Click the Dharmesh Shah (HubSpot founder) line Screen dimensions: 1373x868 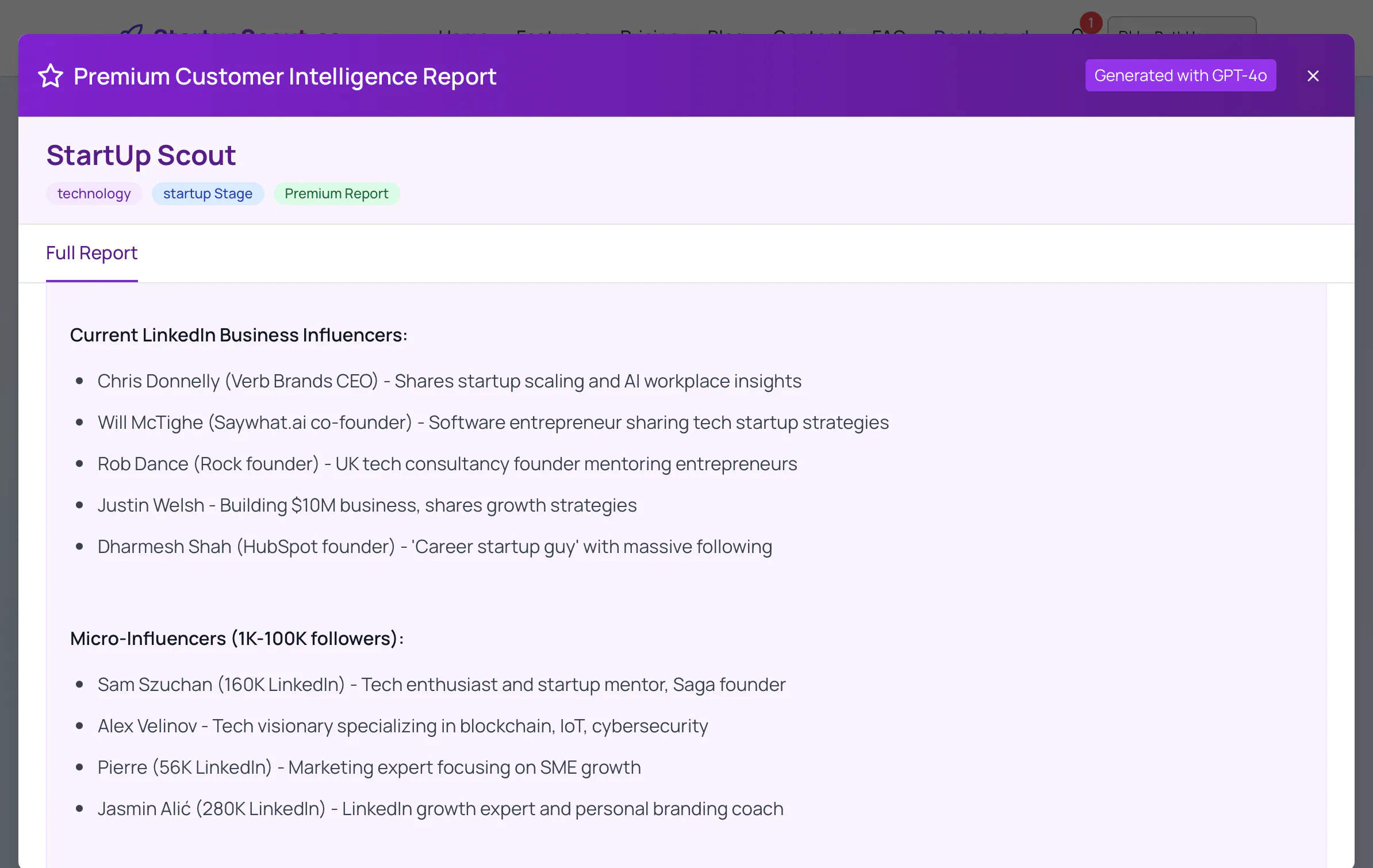(435, 546)
